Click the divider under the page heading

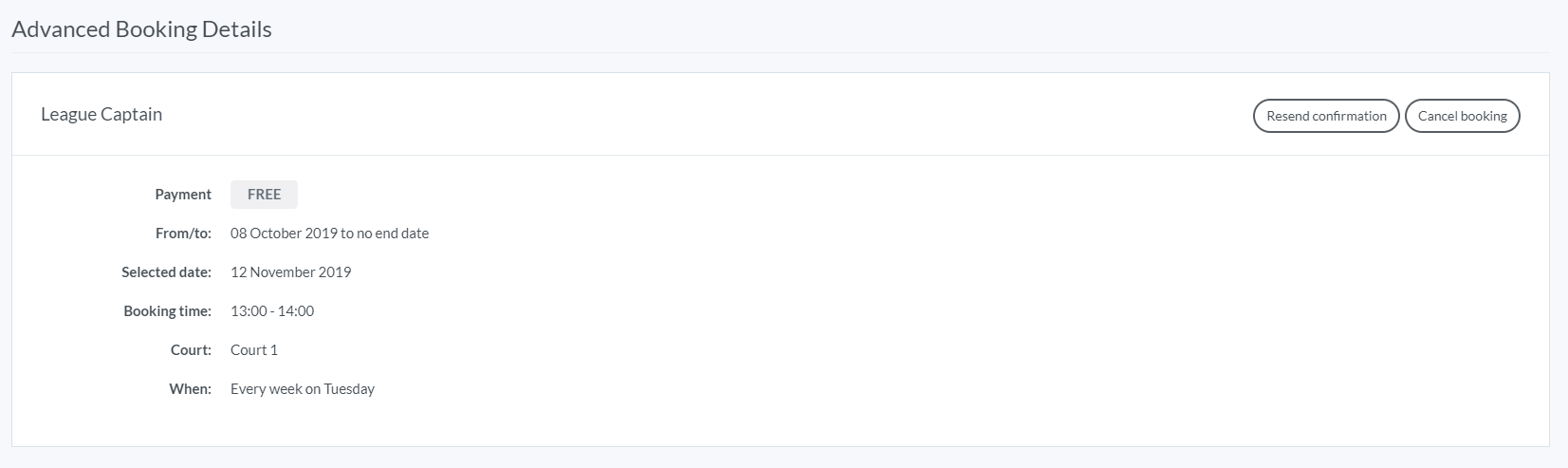(780, 52)
